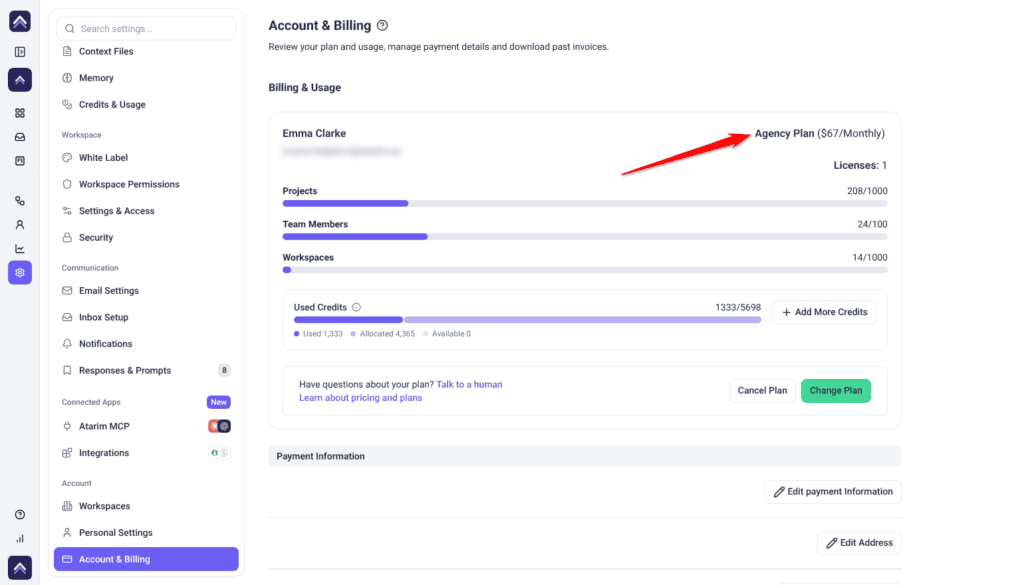Image resolution: width=1024 pixels, height=585 pixels.
Task: Go to Credits & Usage
Action: [x=146, y=104]
